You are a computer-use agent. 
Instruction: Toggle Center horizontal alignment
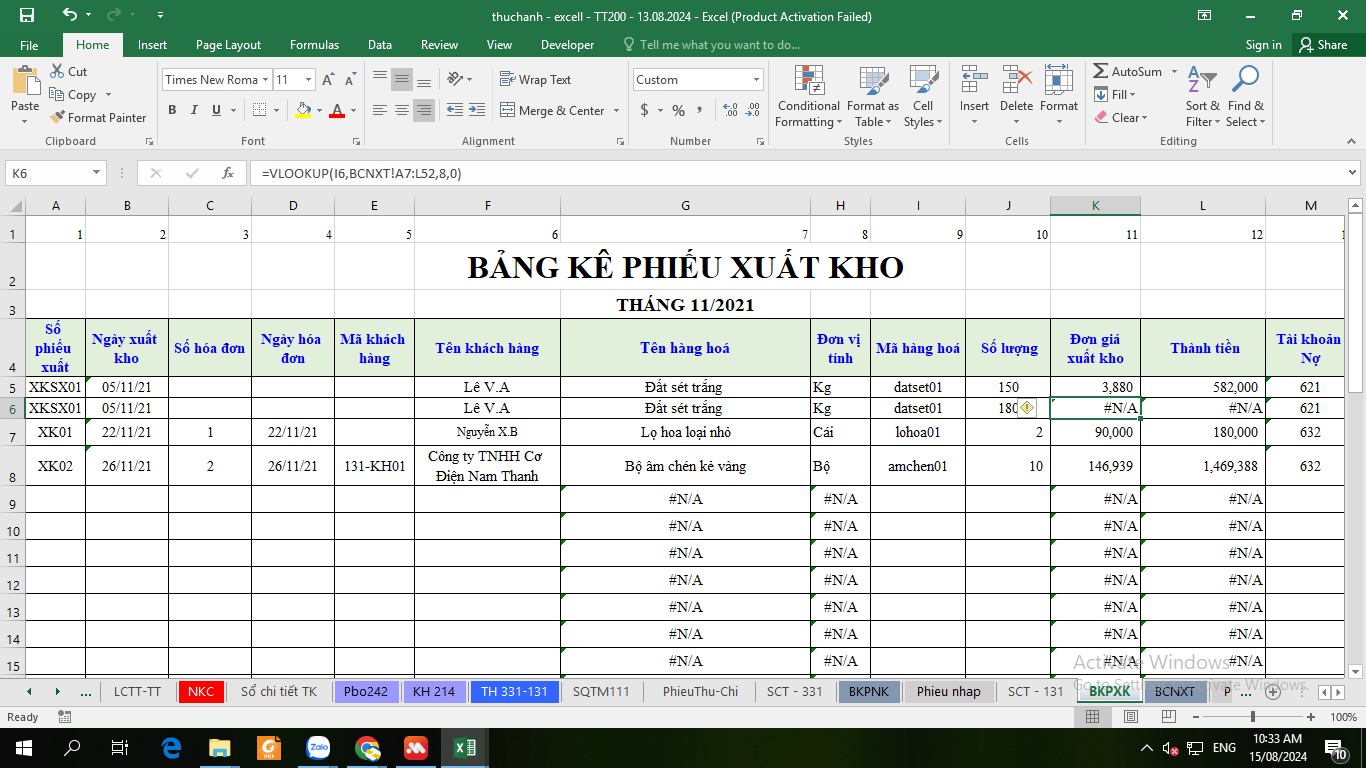(x=402, y=110)
